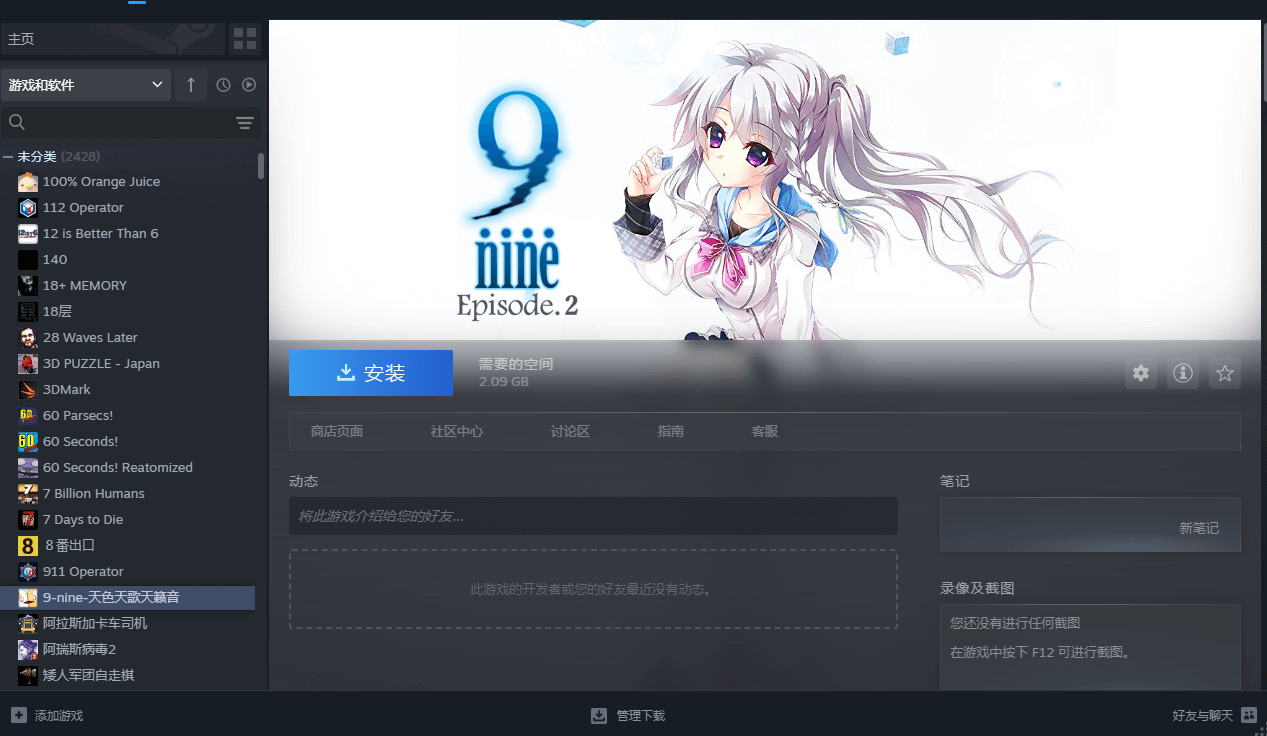This screenshot has width=1267, height=736.
Task: Select the 140 game icon
Action: click(28, 260)
